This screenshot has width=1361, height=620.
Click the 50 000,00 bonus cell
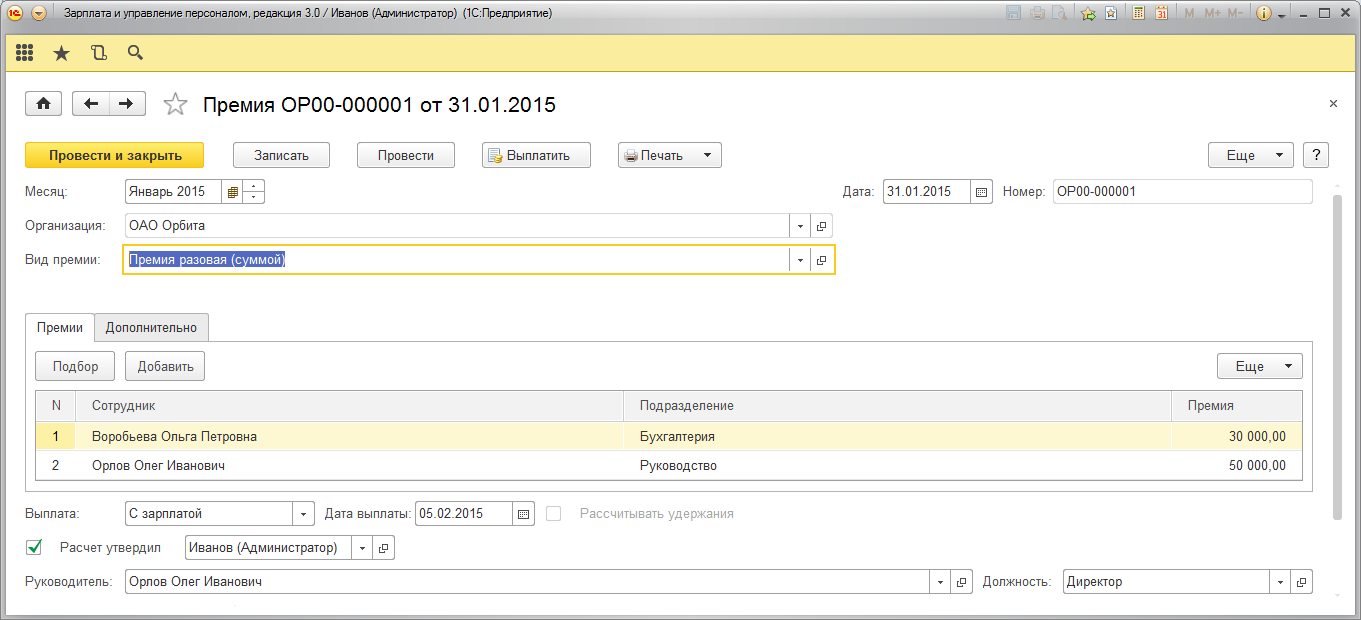tap(1237, 466)
